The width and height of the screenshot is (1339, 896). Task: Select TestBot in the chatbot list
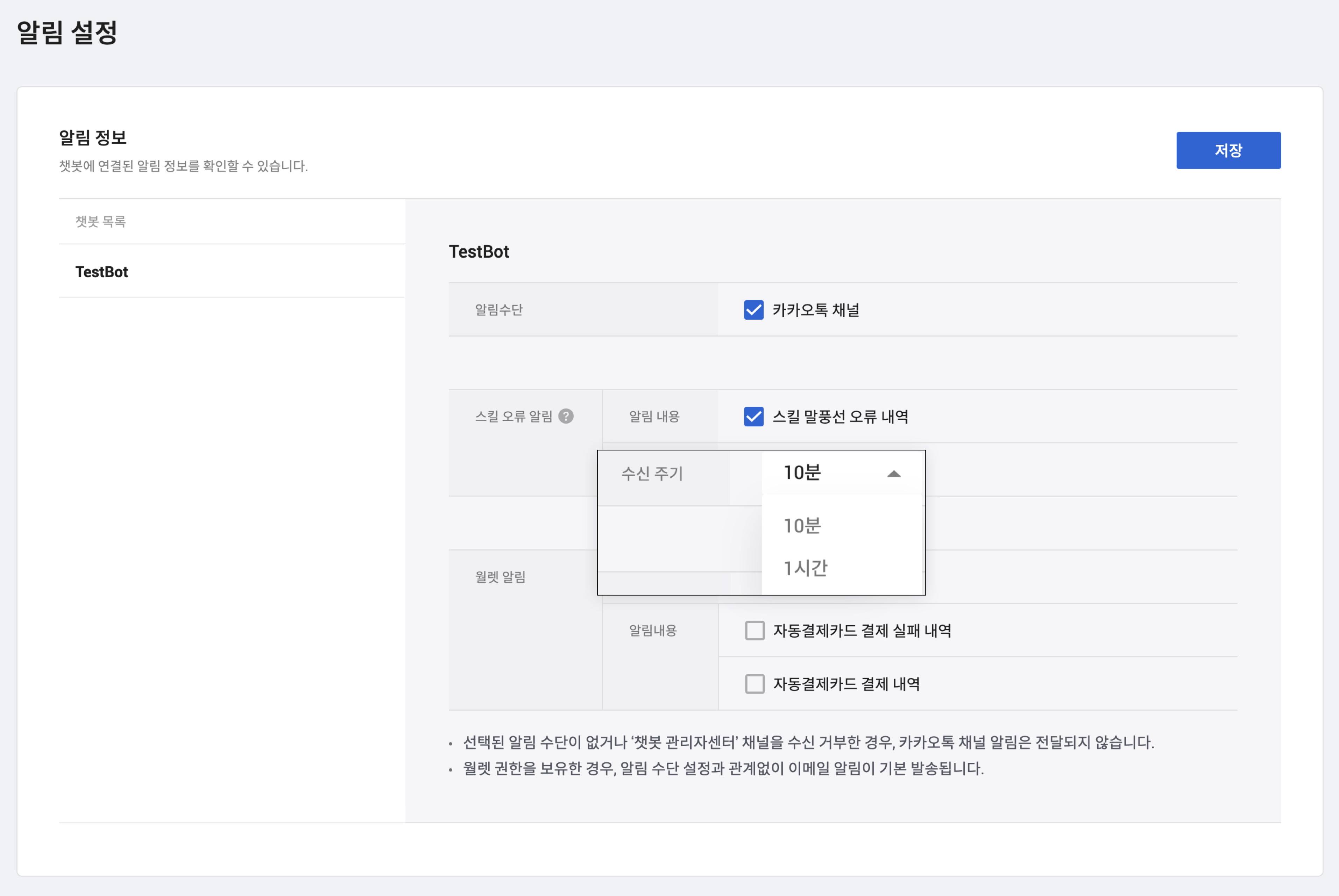(x=102, y=272)
